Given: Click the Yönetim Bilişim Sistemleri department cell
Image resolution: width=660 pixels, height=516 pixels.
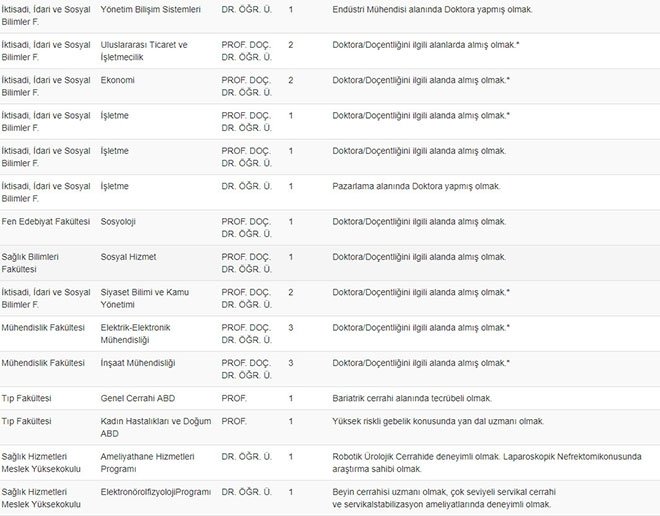Looking at the screenshot, I should (x=151, y=9).
